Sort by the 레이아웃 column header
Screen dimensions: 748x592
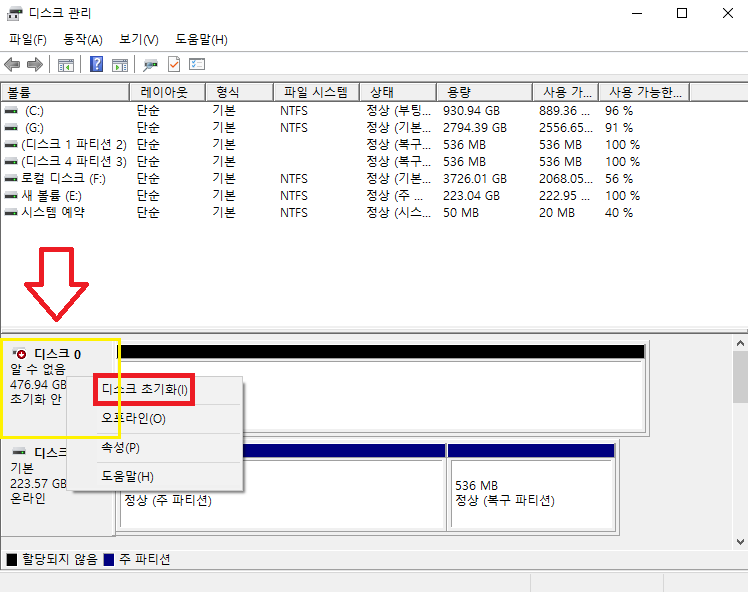tap(167, 92)
